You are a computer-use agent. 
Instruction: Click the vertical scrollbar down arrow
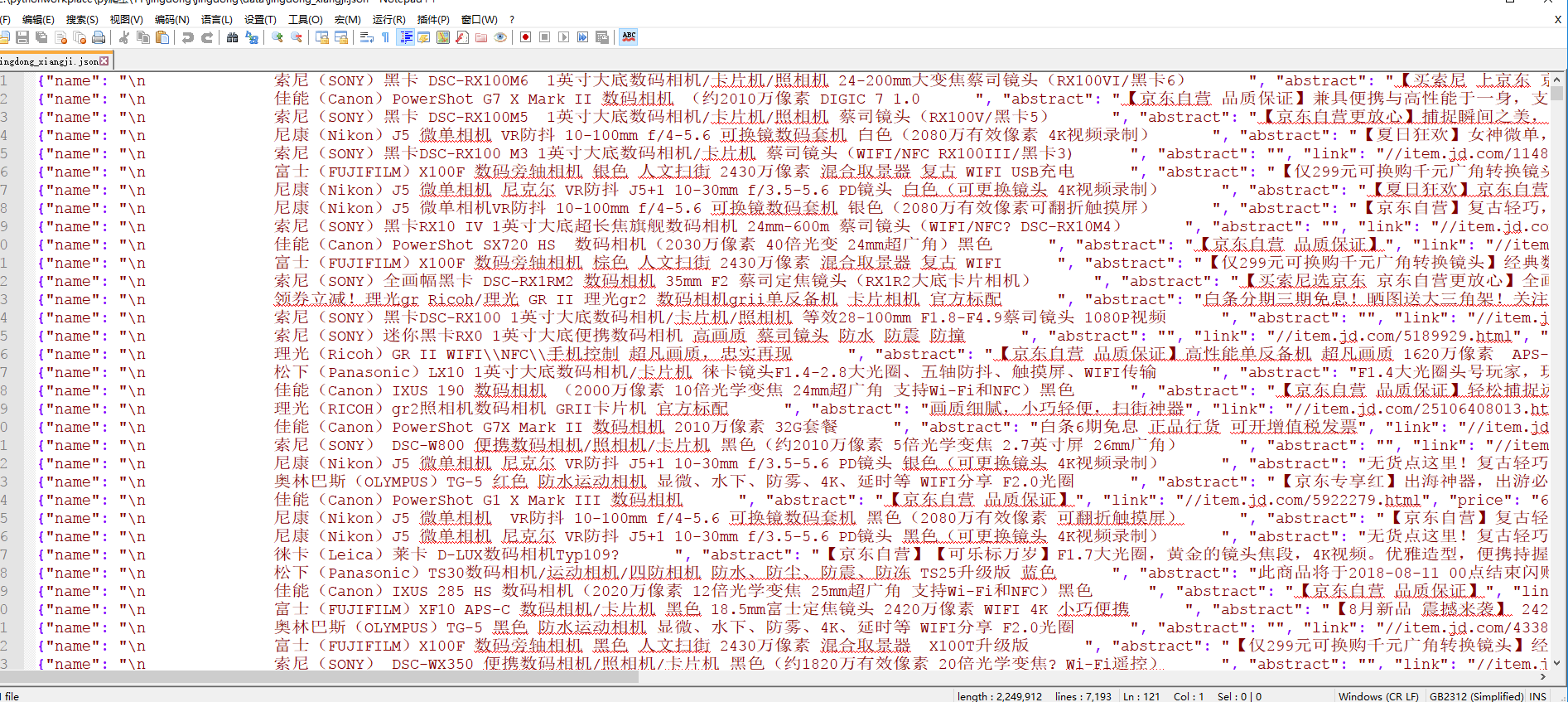(x=1557, y=663)
